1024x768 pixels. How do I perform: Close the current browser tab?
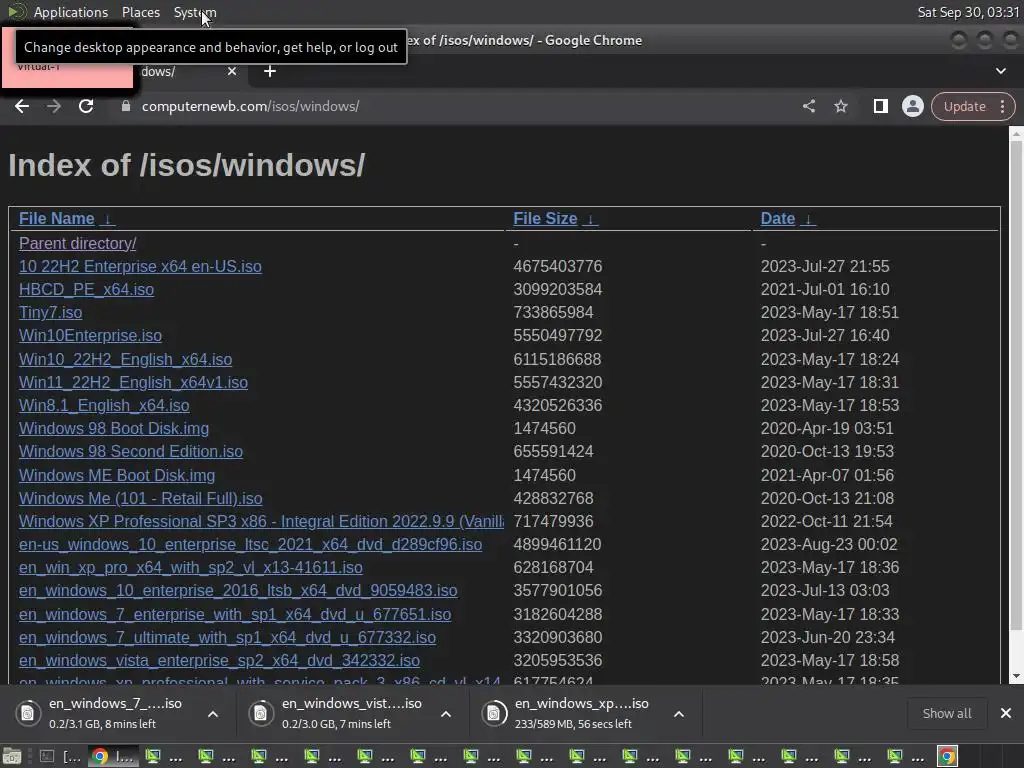click(232, 71)
